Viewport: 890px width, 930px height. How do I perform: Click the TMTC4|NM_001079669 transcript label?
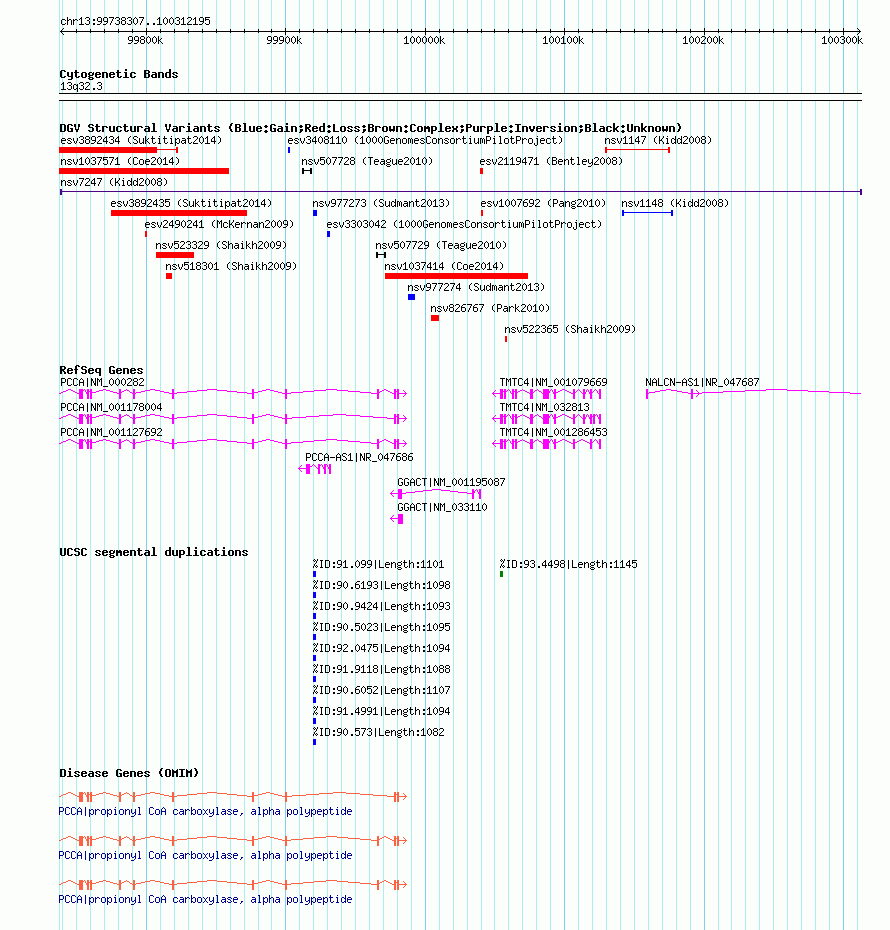click(x=554, y=383)
